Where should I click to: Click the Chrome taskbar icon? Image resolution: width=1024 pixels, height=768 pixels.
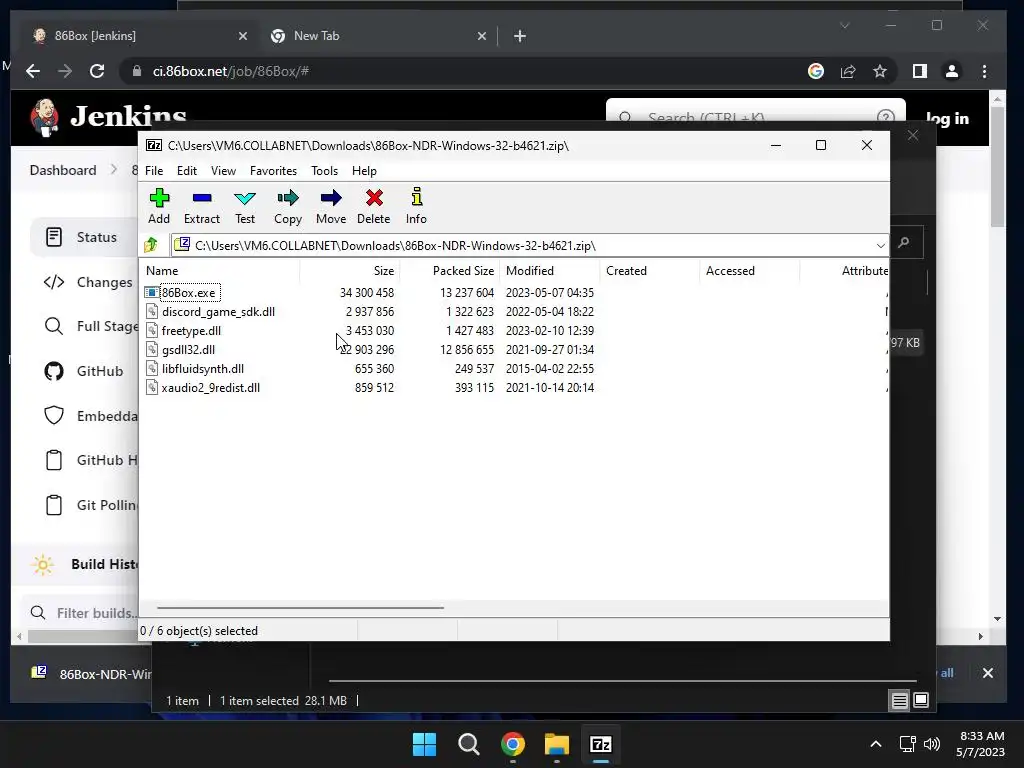click(x=513, y=744)
